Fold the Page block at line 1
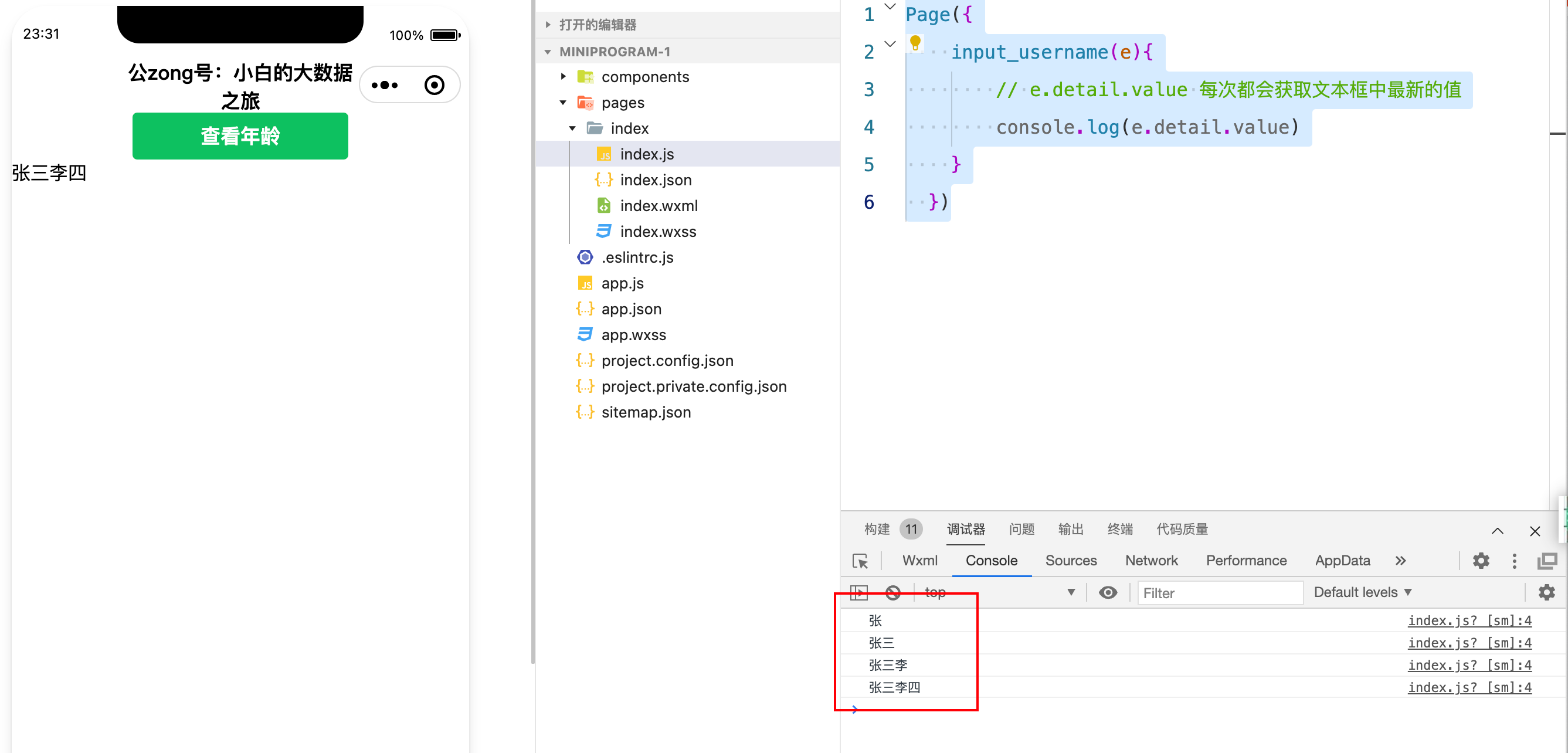The width and height of the screenshot is (1568, 753). pos(890,6)
